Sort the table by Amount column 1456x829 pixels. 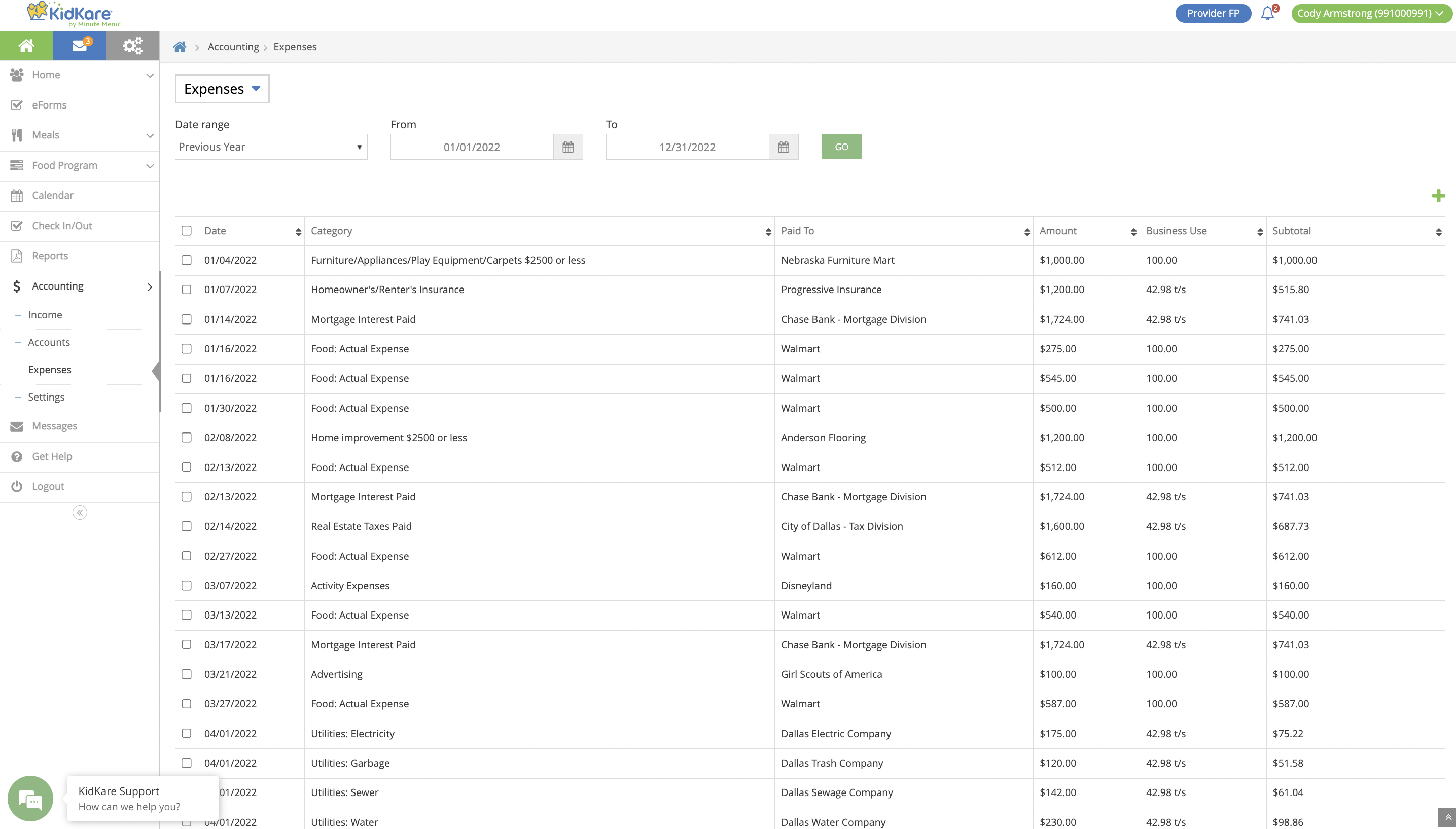tap(1132, 231)
